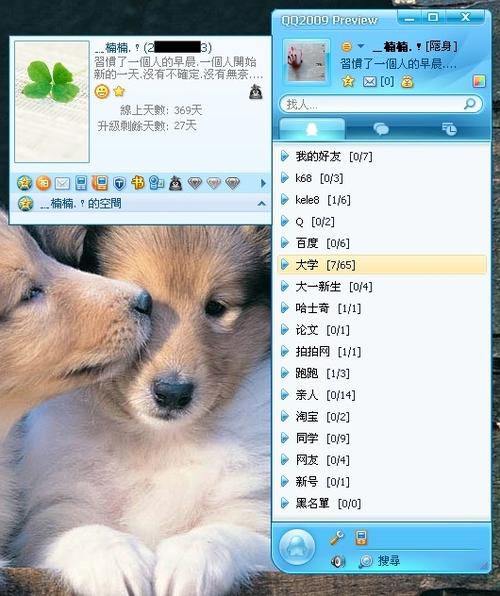Switch to the contacts penguin tab
The height and width of the screenshot is (596, 500).
click(312, 129)
